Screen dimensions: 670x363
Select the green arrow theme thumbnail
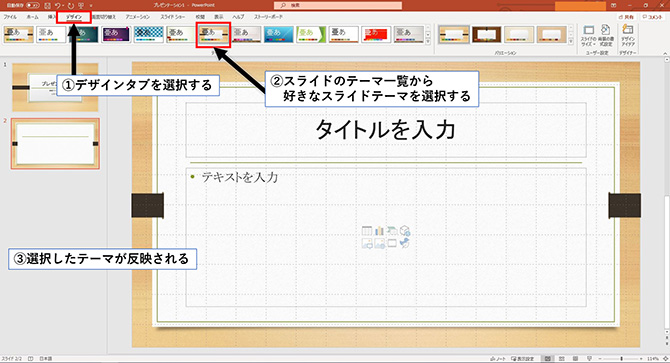click(311, 35)
